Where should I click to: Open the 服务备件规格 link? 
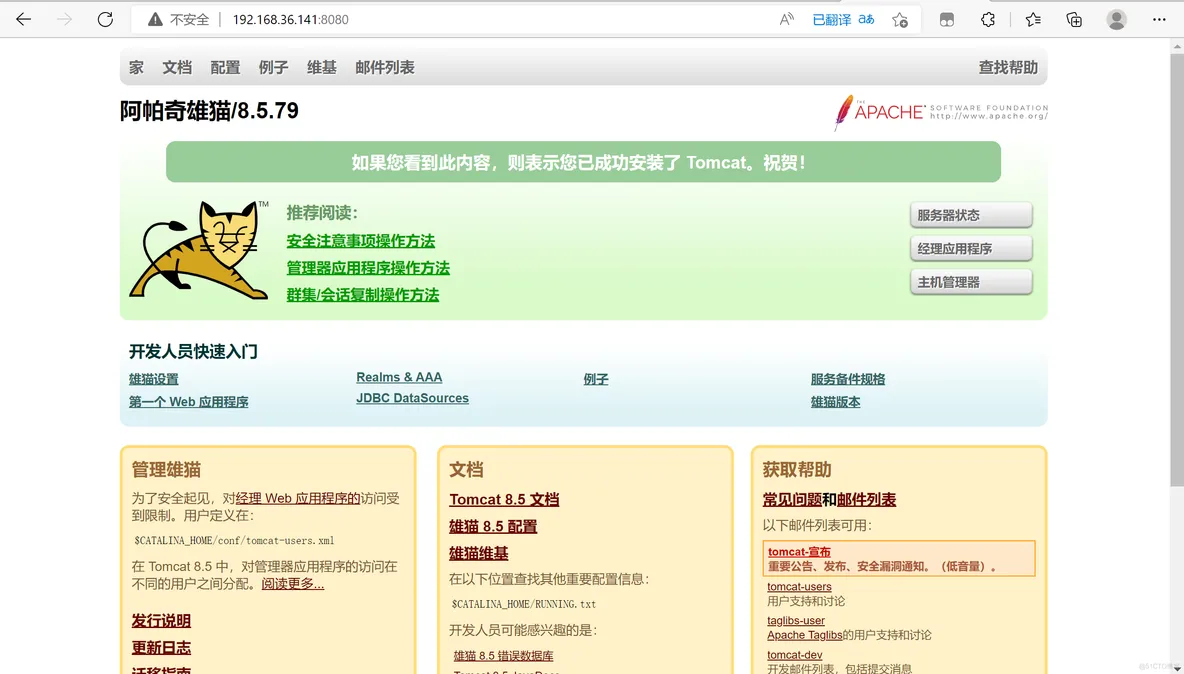[x=848, y=379]
